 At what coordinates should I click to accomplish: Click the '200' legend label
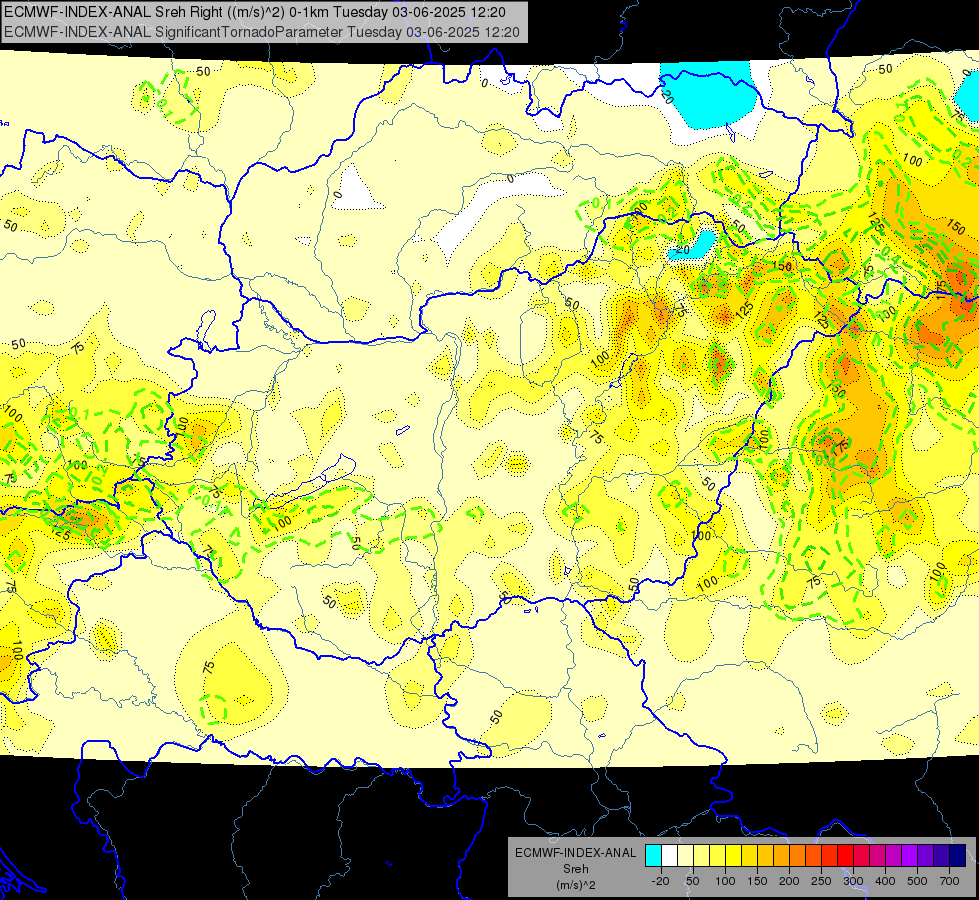click(789, 881)
